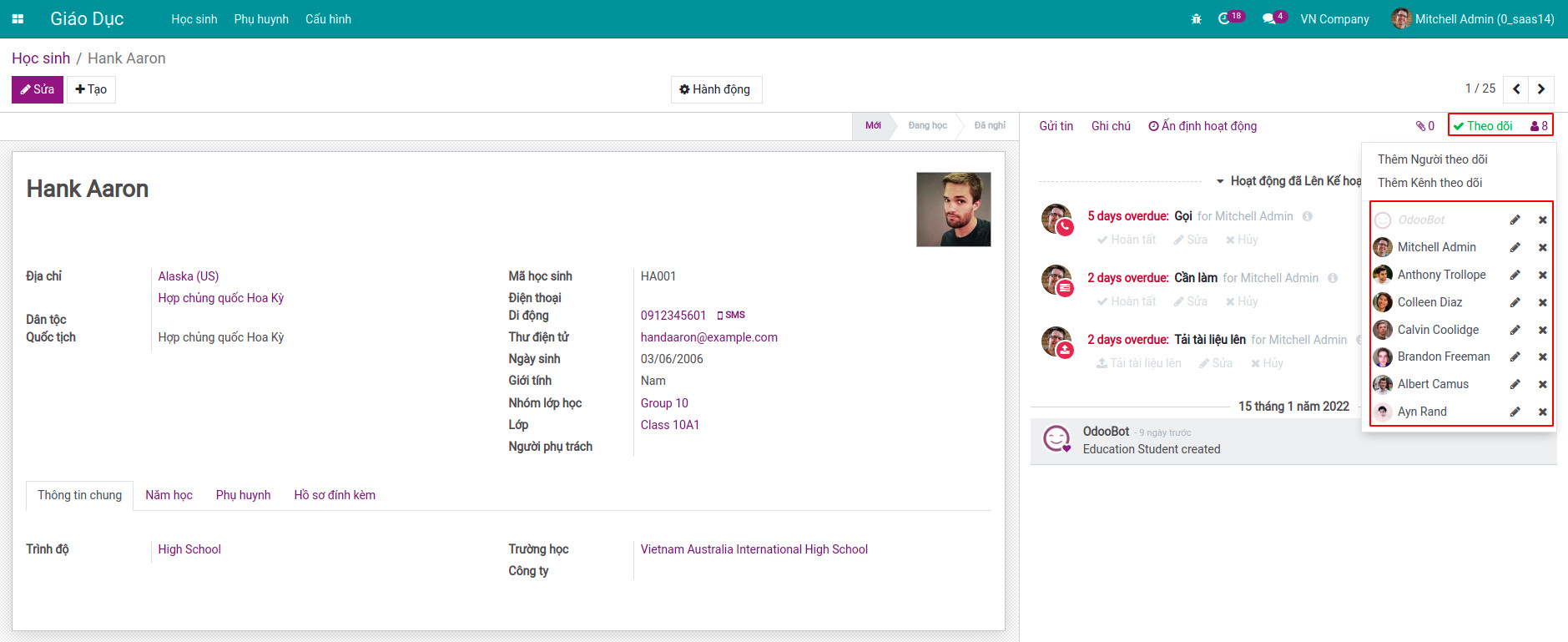Open Vietnam Australia International High School link
1568x642 pixels.
[x=754, y=549]
